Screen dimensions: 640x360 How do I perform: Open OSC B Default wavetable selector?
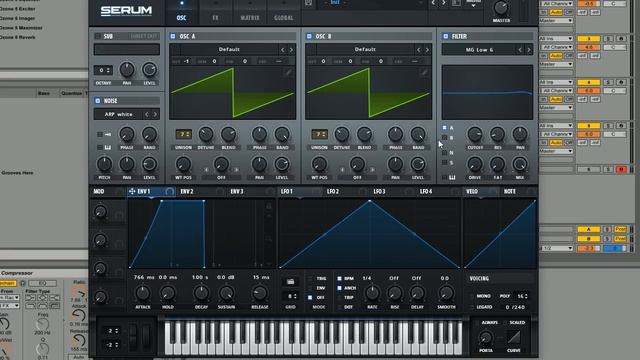(x=365, y=49)
